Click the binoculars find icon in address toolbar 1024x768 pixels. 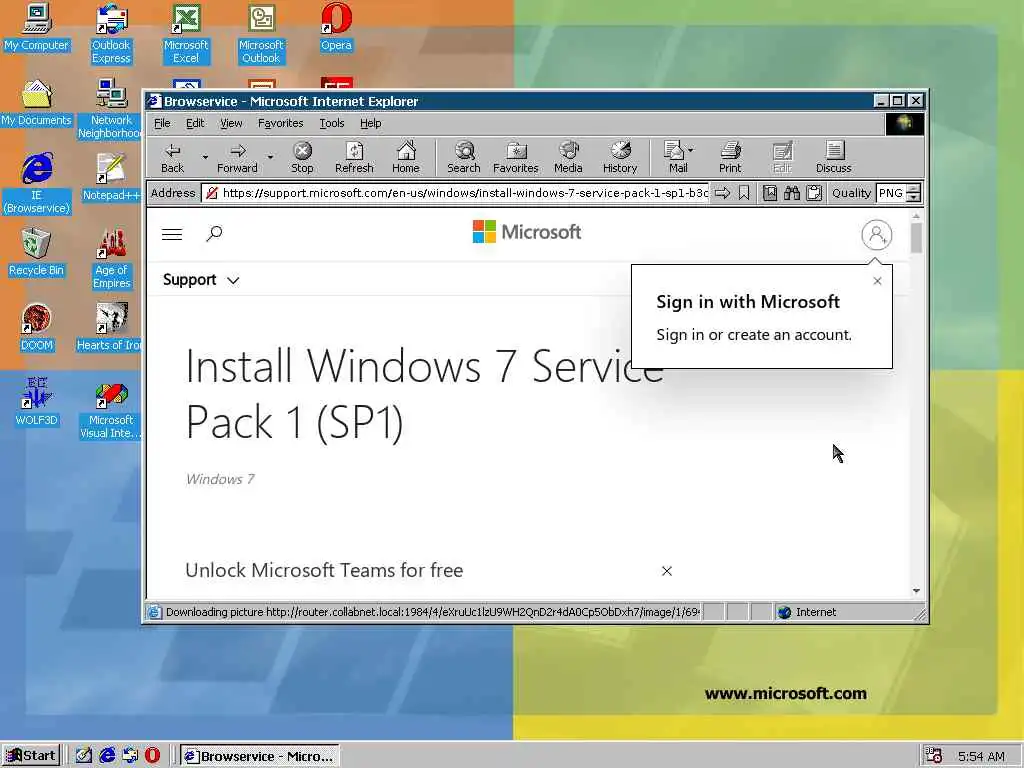tap(792, 193)
